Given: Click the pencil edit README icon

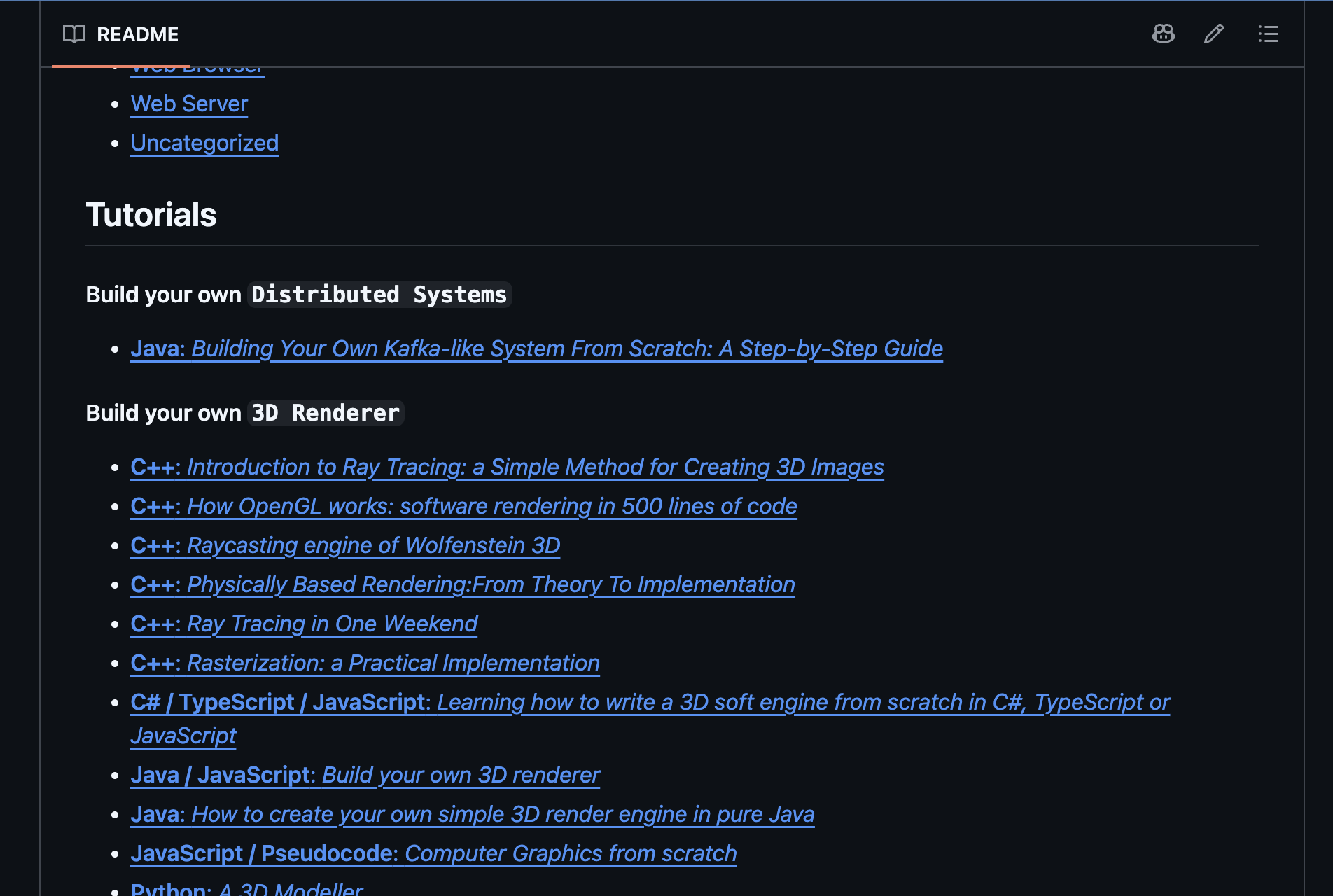Looking at the screenshot, I should tap(1214, 34).
